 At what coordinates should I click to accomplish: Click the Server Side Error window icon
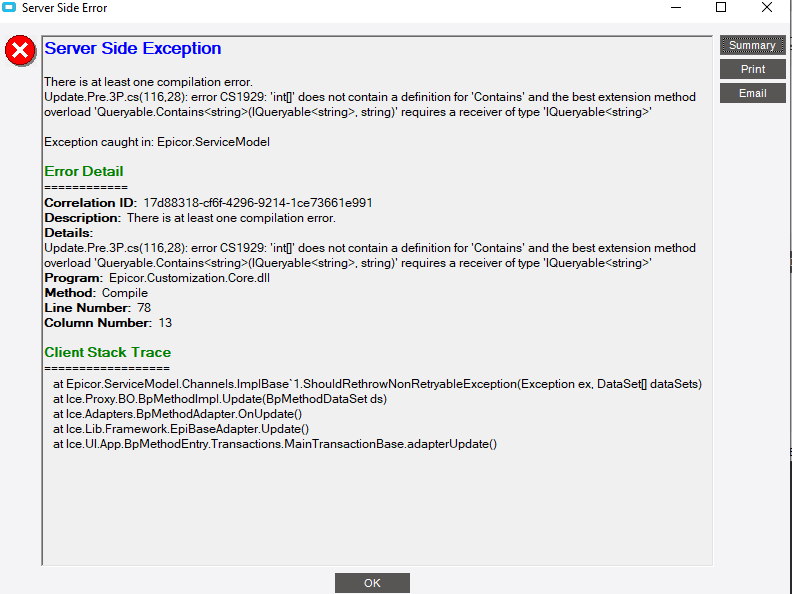[9, 8]
